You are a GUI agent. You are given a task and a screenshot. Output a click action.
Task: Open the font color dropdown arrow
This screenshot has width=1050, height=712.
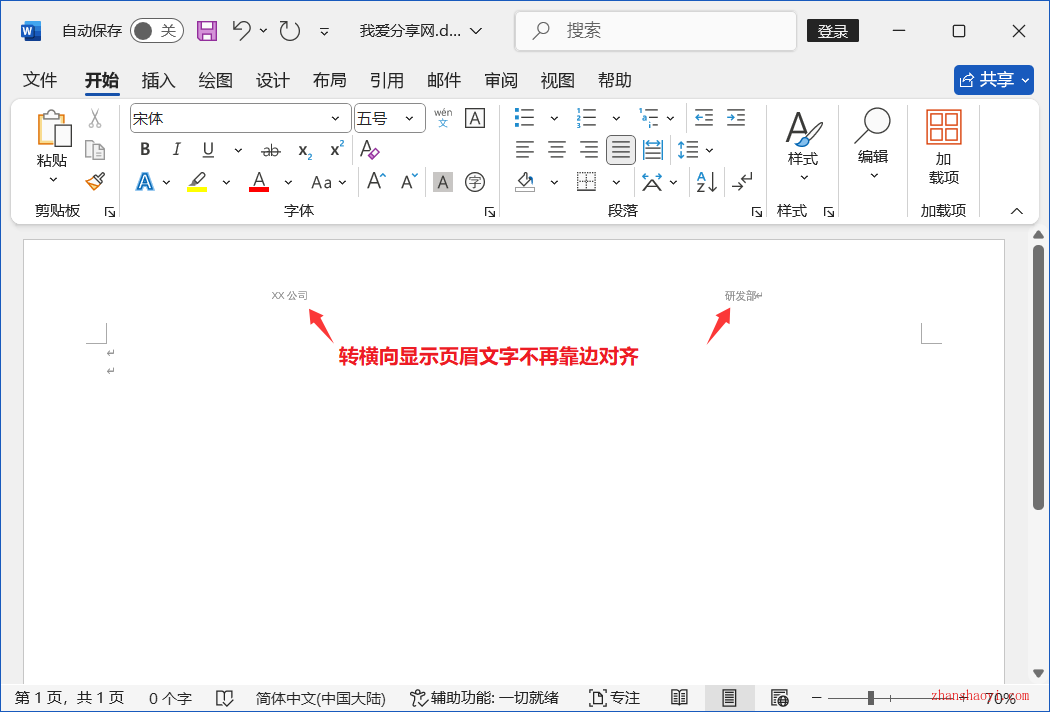point(288,182)
